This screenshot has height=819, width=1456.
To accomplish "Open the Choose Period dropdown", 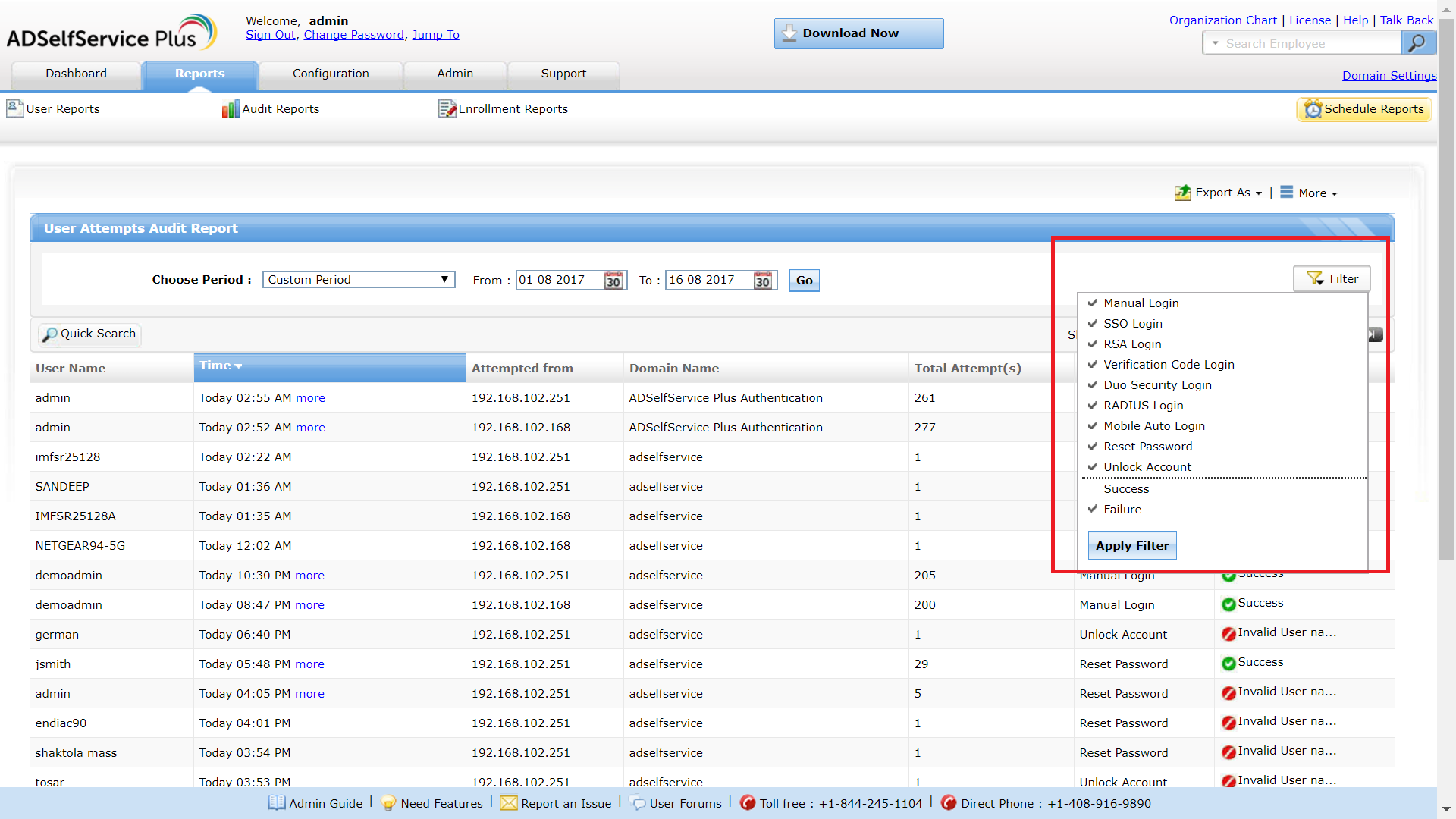I will click(x=358, y=280).
